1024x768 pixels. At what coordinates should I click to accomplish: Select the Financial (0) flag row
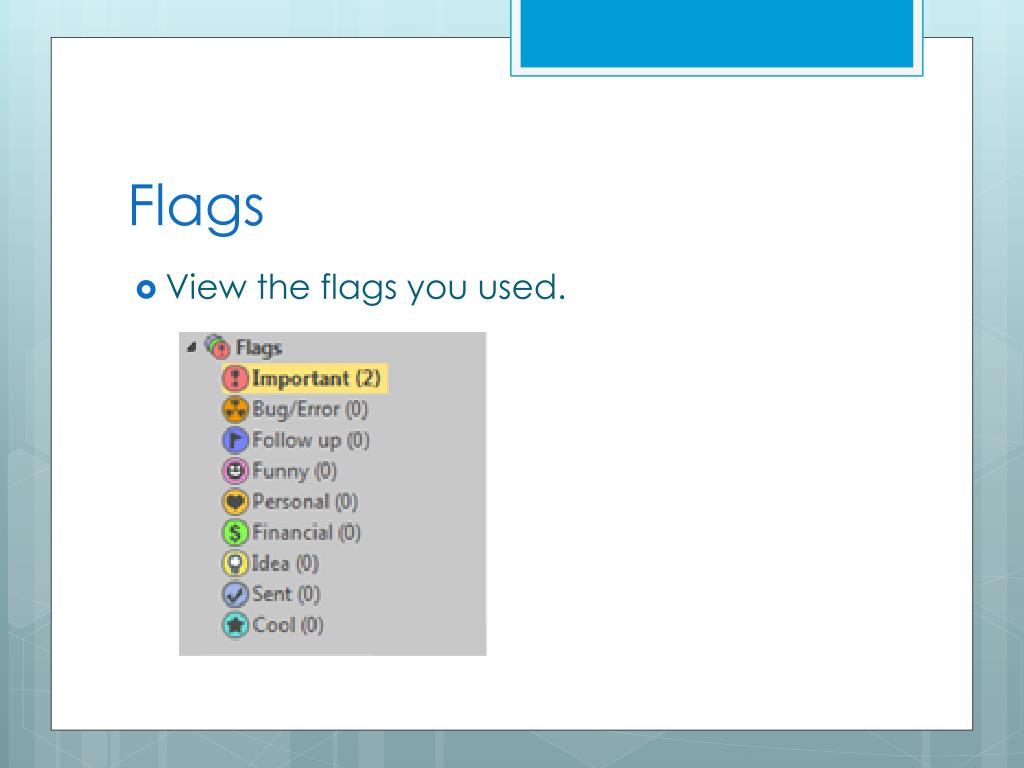291,532
